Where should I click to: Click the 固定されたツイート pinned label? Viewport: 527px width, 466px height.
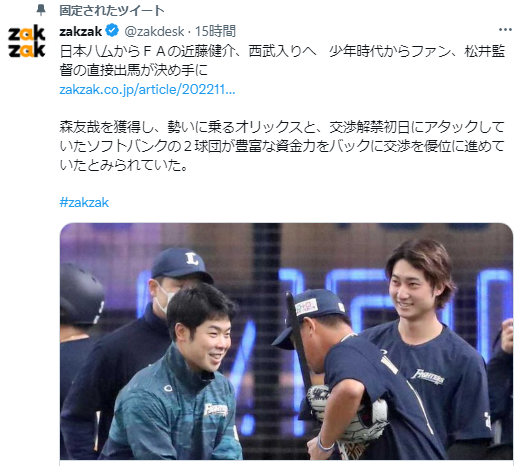pyautogui.click(x=112, y=10)
